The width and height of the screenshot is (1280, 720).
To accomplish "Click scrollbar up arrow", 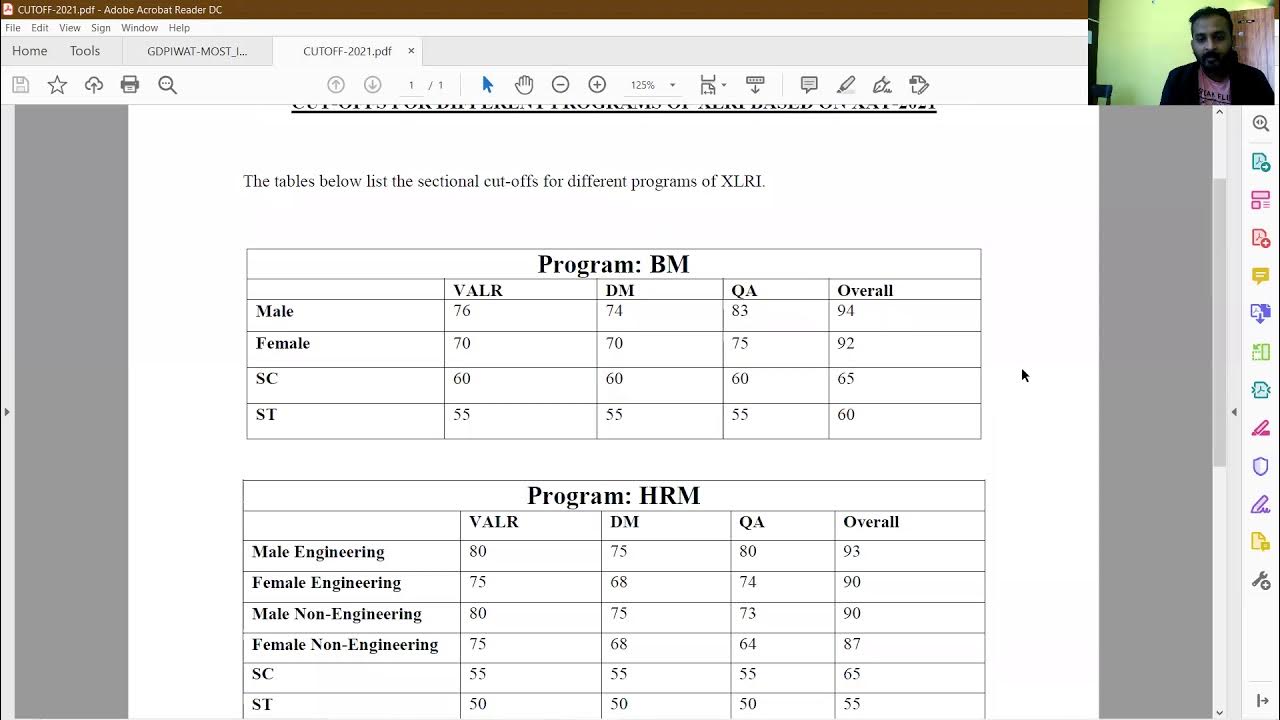I will 1219,111.
